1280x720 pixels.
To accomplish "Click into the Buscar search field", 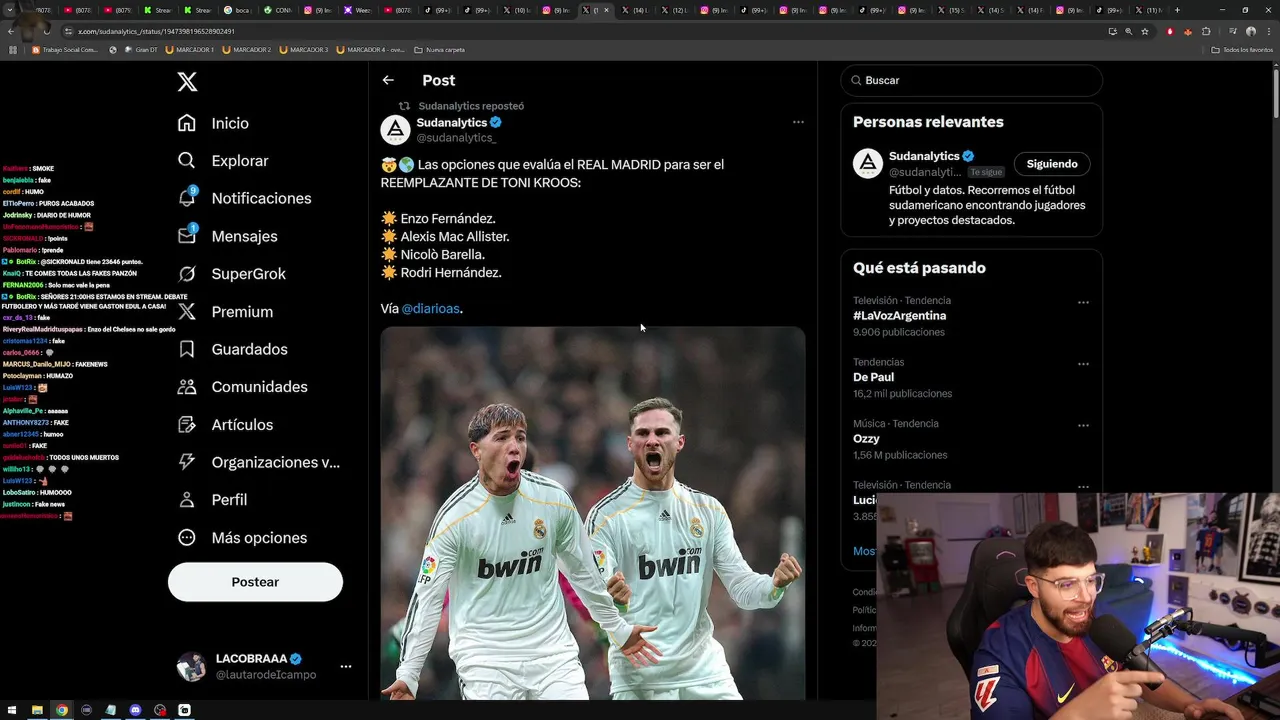I will click(972, 80).
